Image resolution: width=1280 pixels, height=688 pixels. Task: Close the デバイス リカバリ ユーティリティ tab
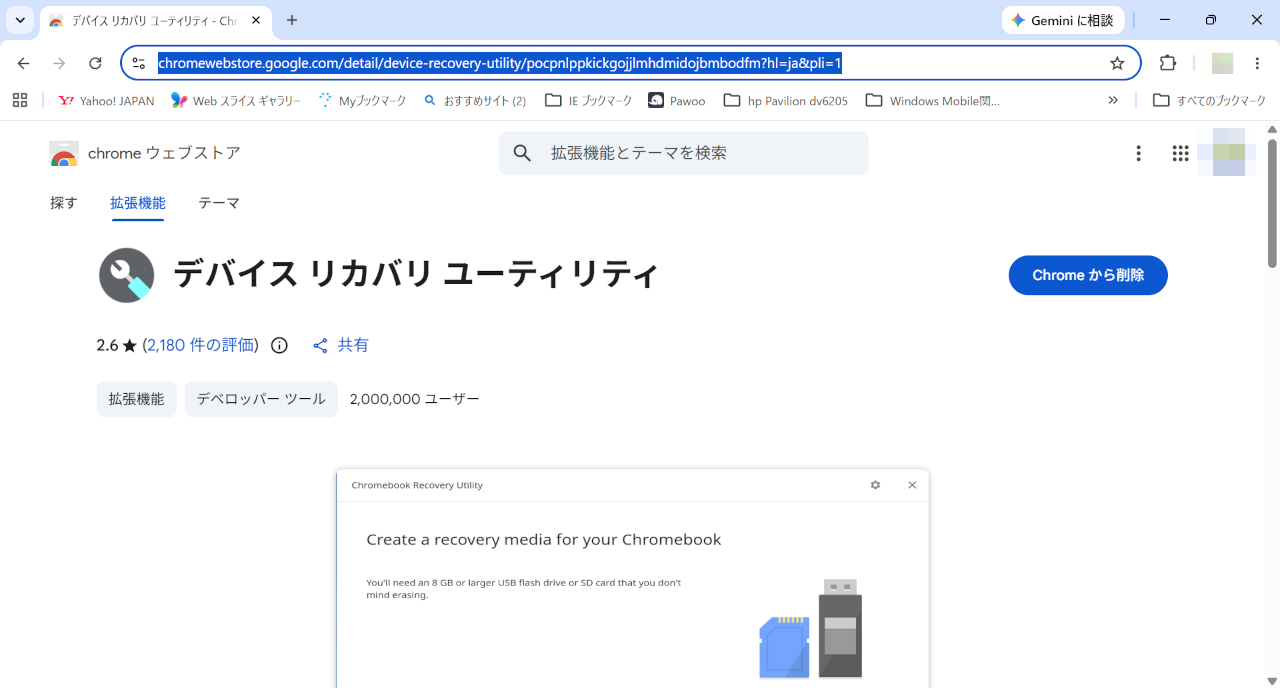256,20
